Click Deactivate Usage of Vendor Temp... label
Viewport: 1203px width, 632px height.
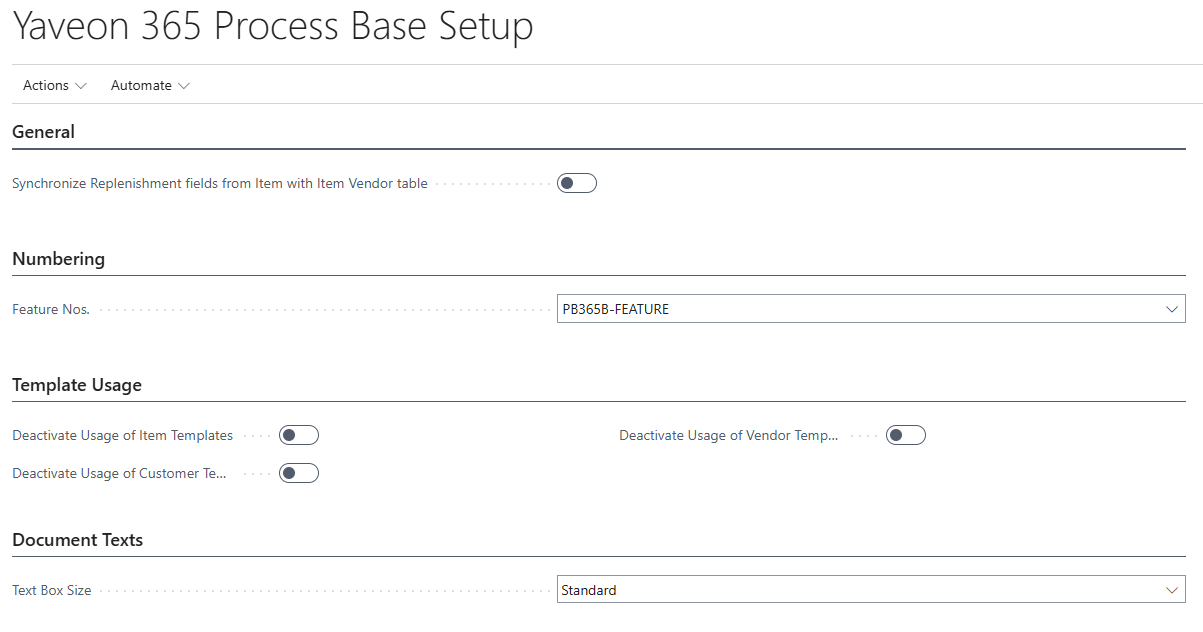729,435
